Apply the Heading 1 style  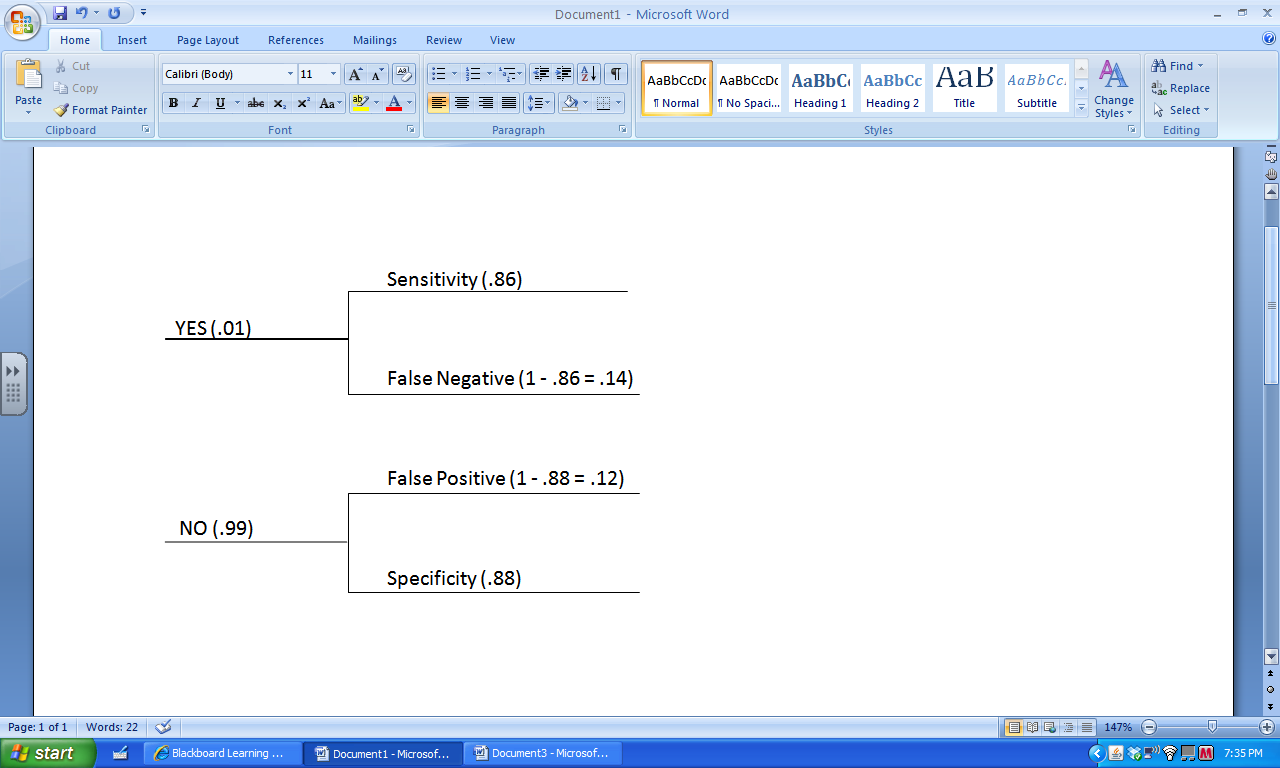[820, 88]
